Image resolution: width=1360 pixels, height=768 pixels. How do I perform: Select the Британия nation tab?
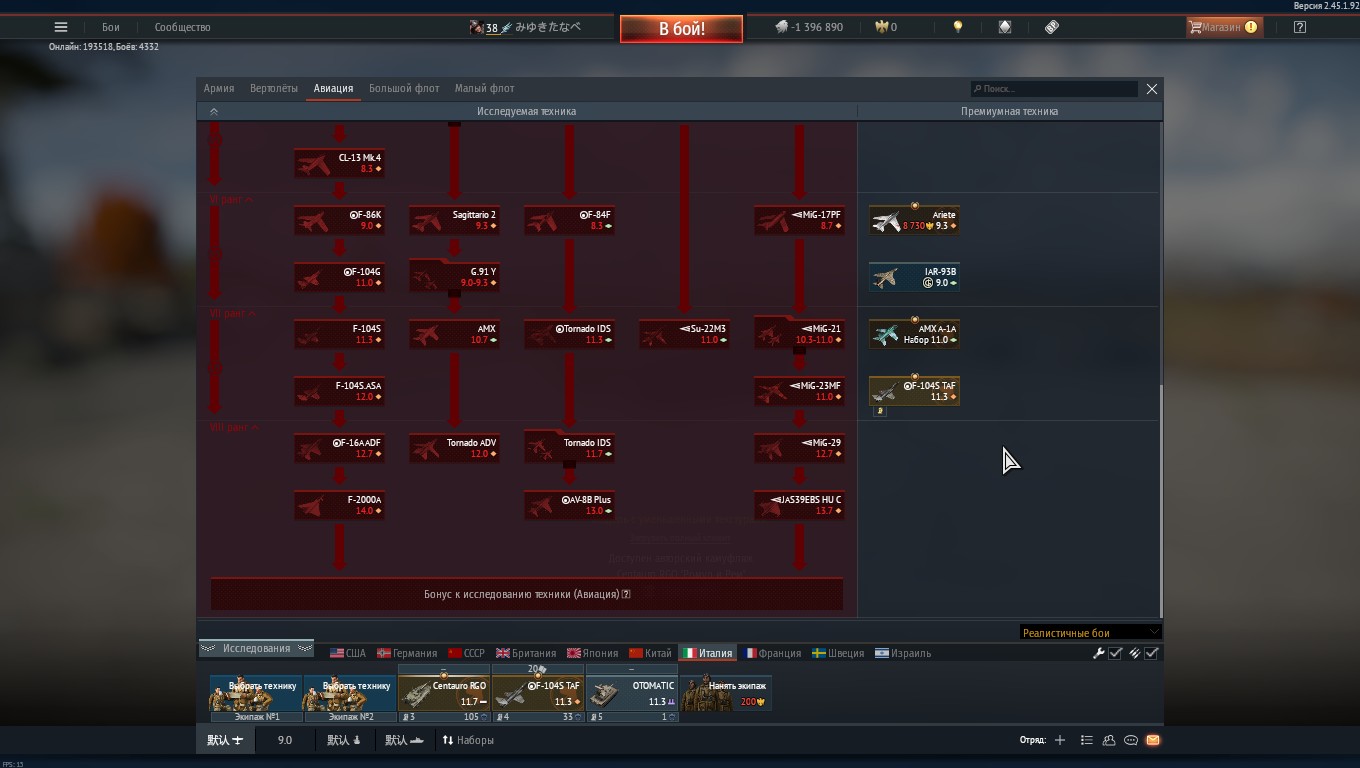point(526,653)
